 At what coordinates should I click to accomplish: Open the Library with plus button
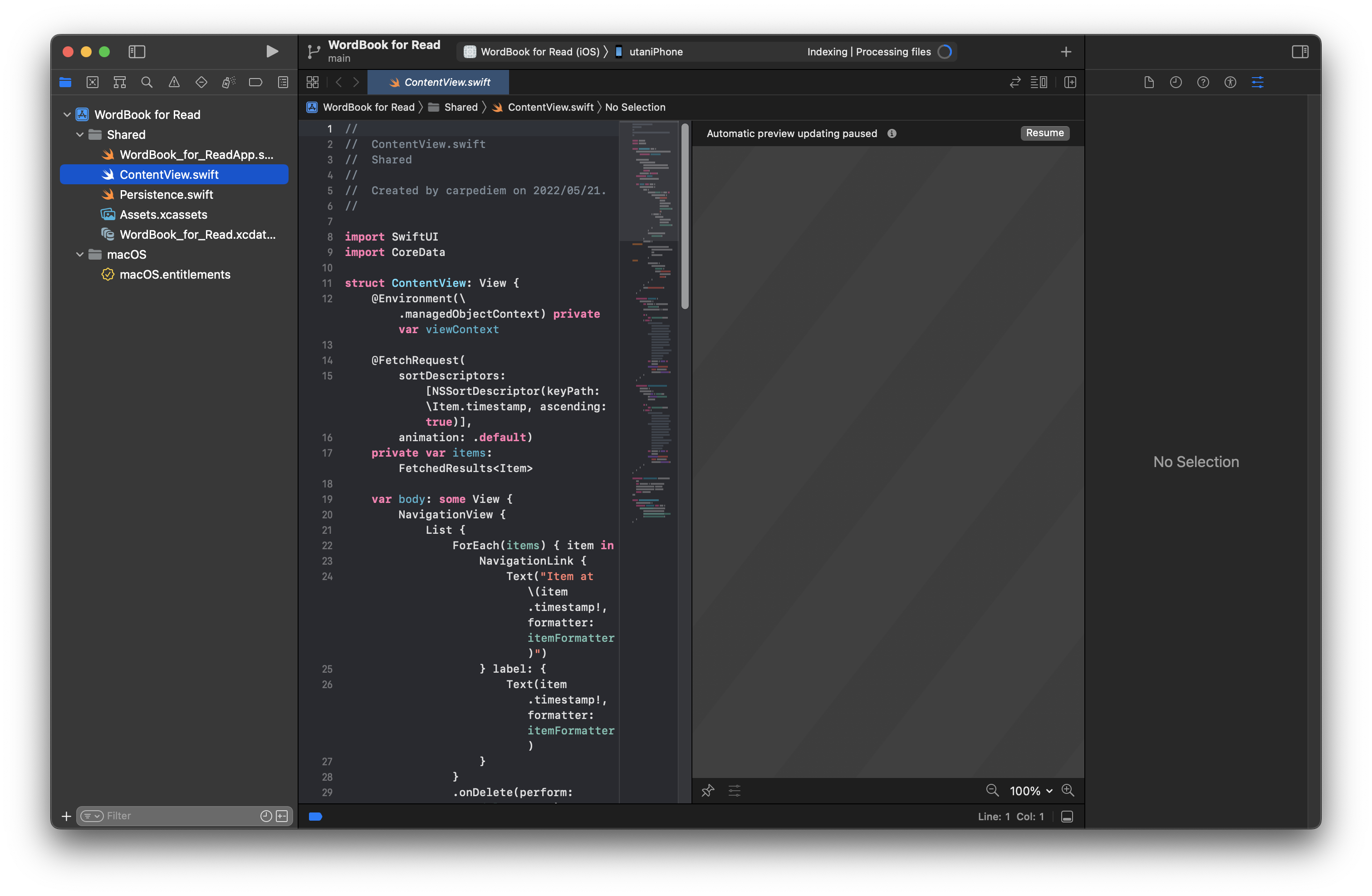1066,52
